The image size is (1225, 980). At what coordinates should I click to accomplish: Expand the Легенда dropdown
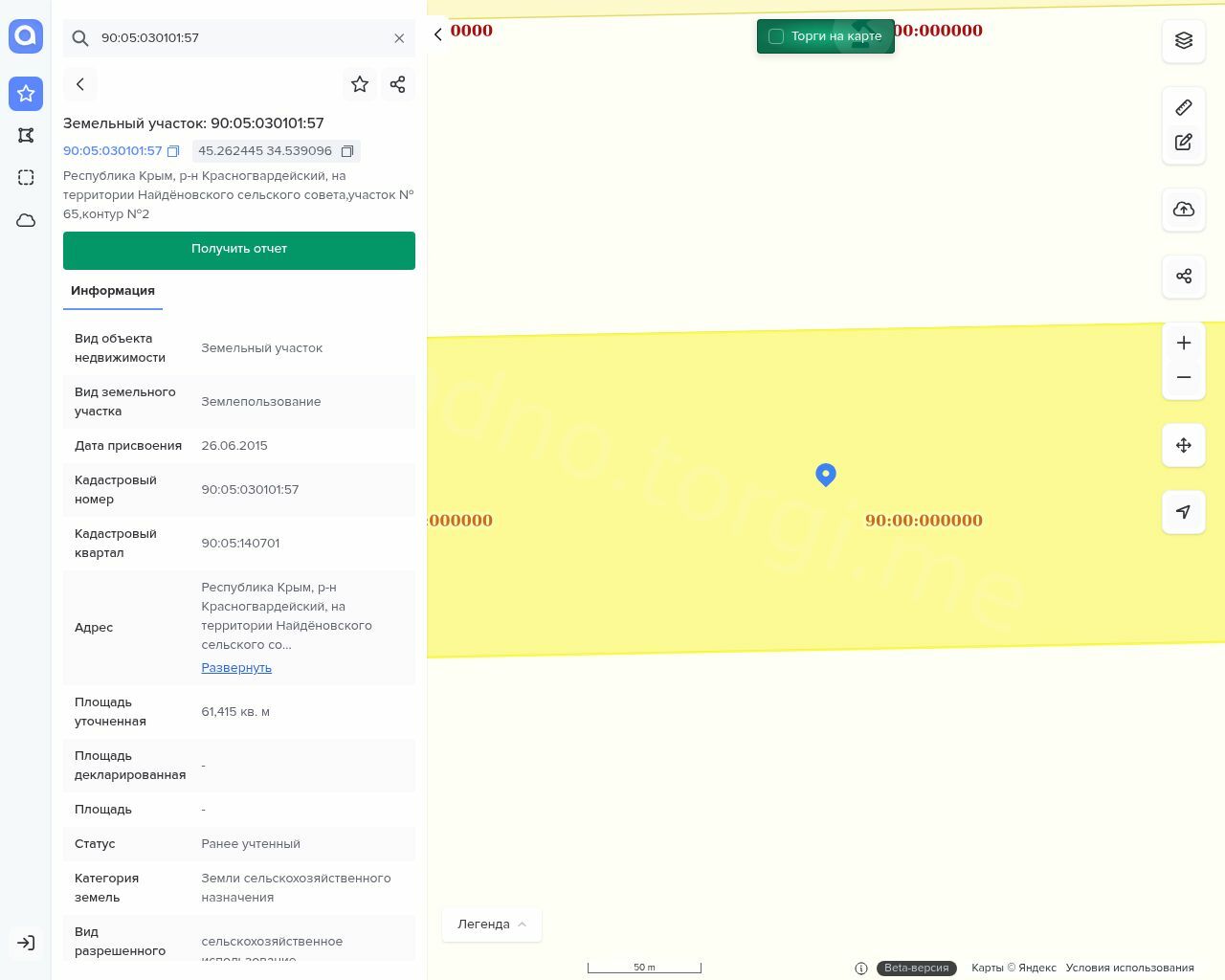(x=492, y=924)
